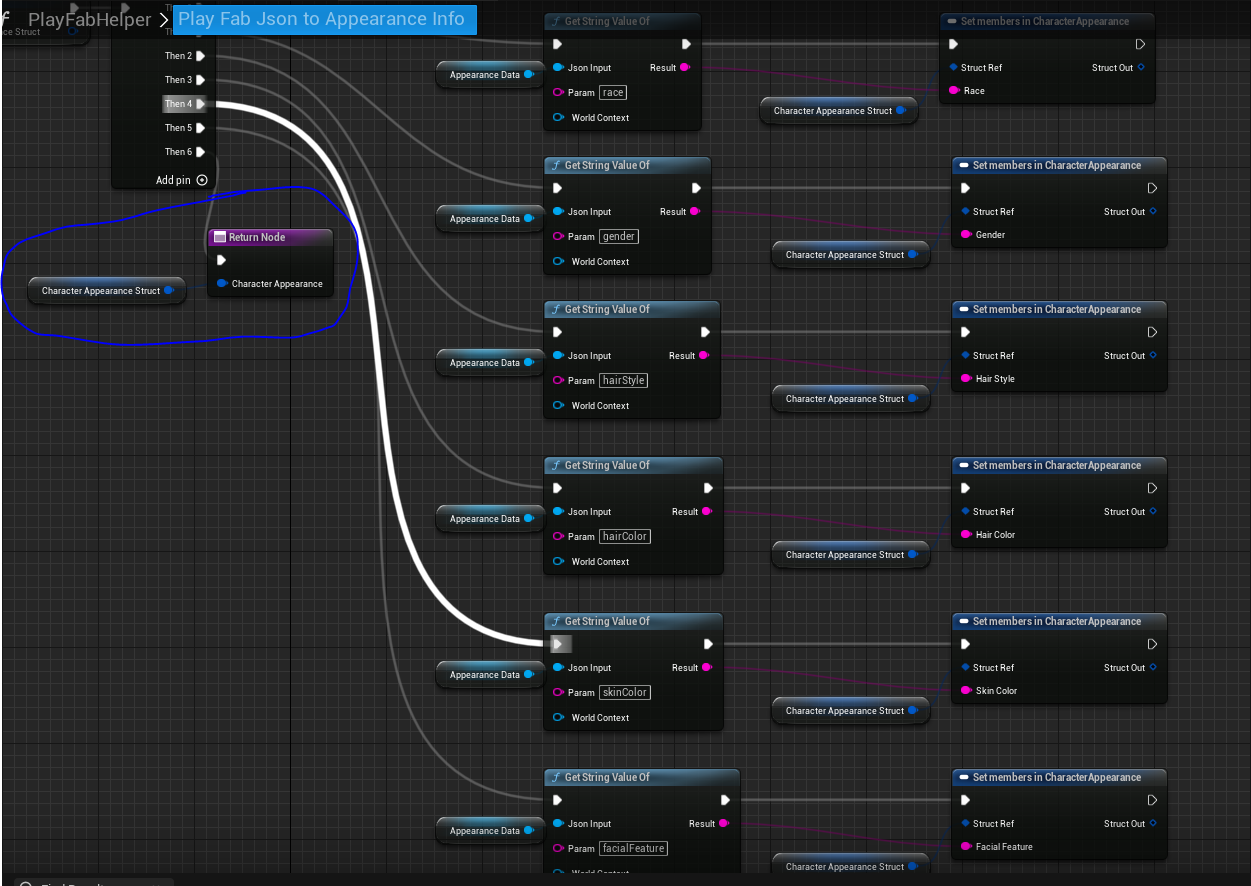Click highlighted exec input pin of skinColor node

(x=560, y=644)
